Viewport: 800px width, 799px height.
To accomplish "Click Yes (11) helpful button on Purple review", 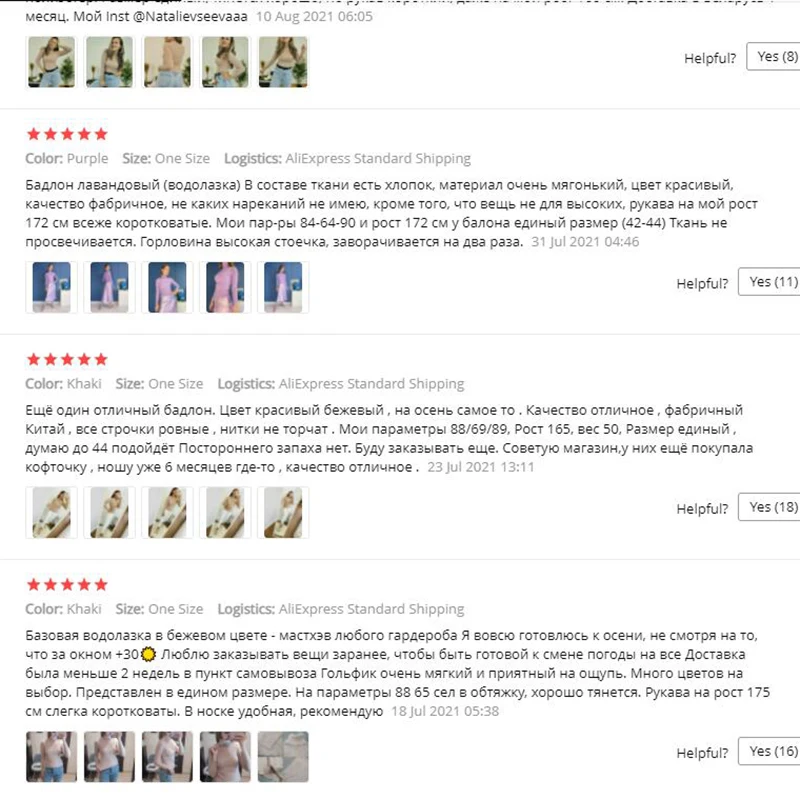I will [769, 282].
